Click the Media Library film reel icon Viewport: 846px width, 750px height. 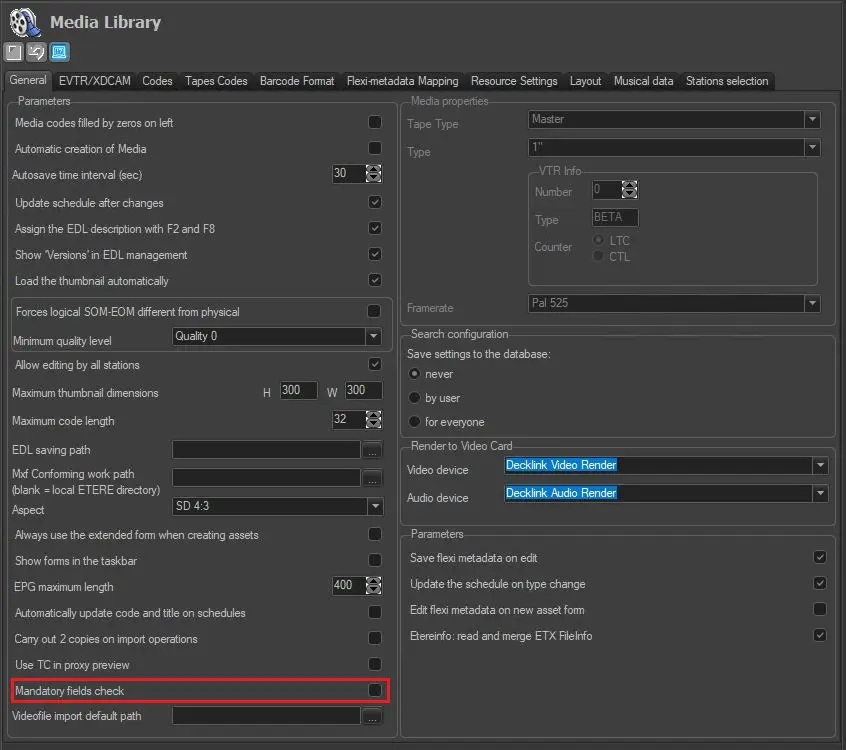(x=23, y=22)
